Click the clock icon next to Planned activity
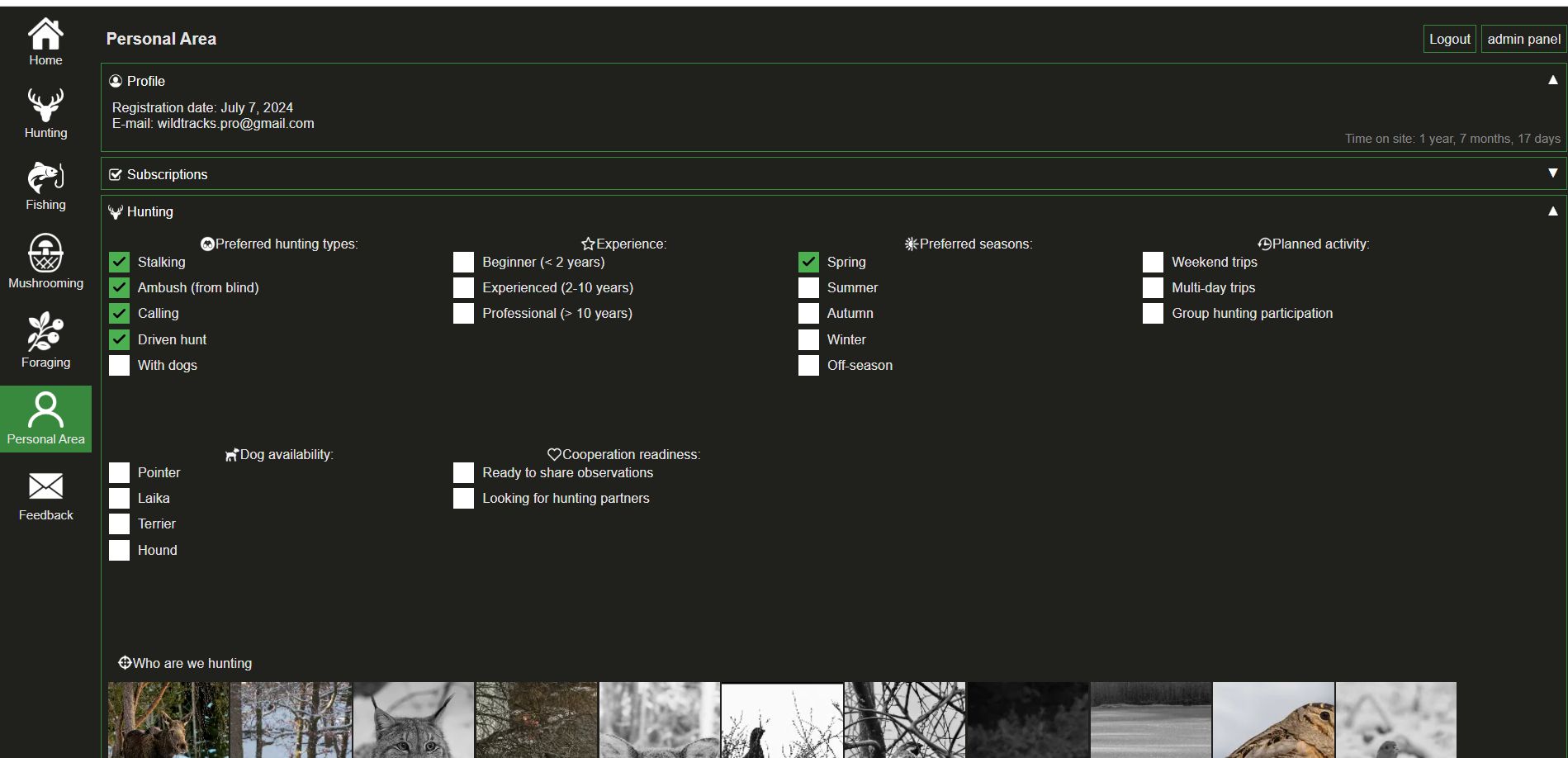This screenshot has width=1568, height=758. tap(1264, 244)
